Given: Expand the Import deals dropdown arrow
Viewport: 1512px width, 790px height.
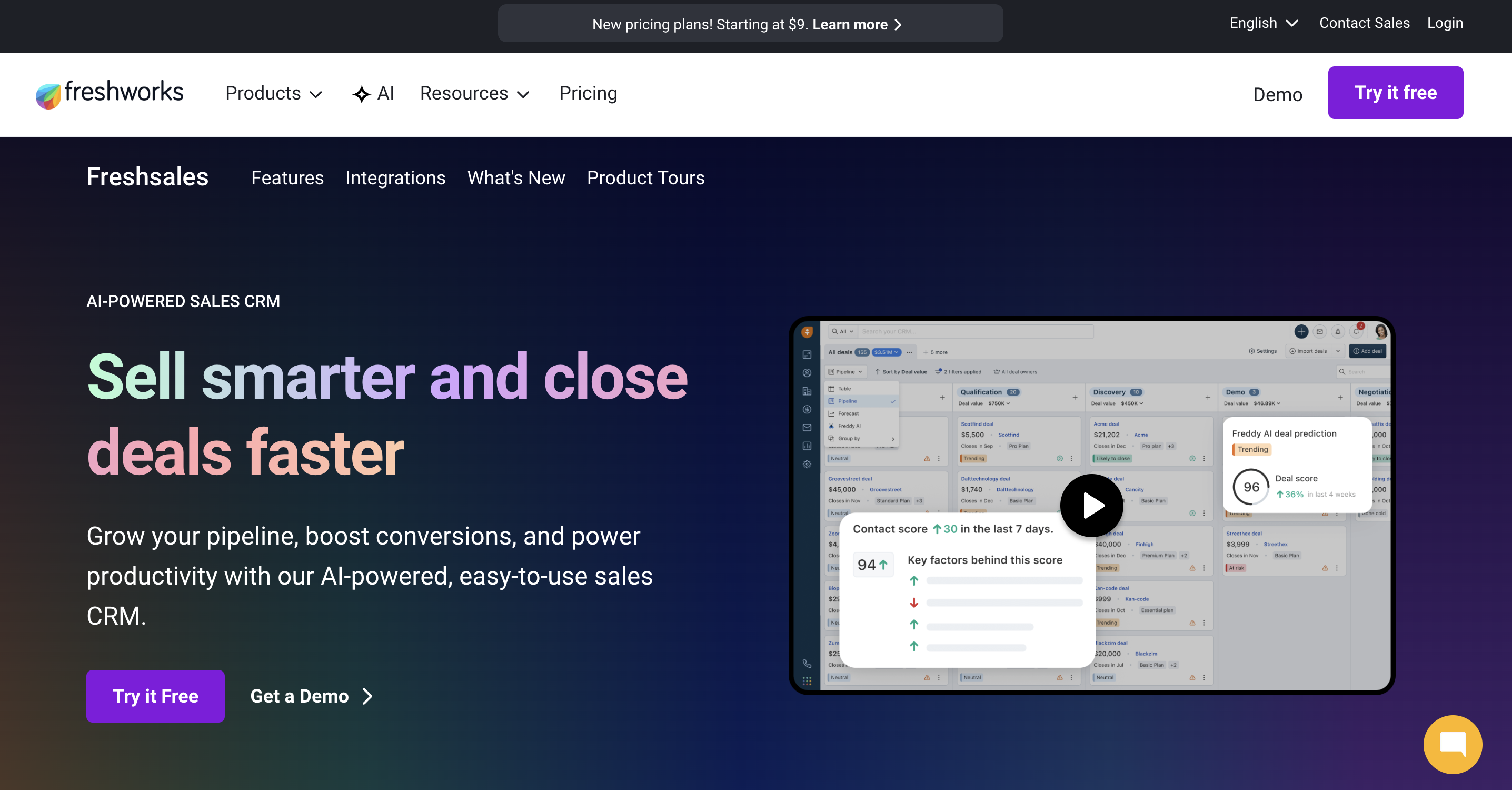Looking at the screenshot, I should pos(1338,351).
